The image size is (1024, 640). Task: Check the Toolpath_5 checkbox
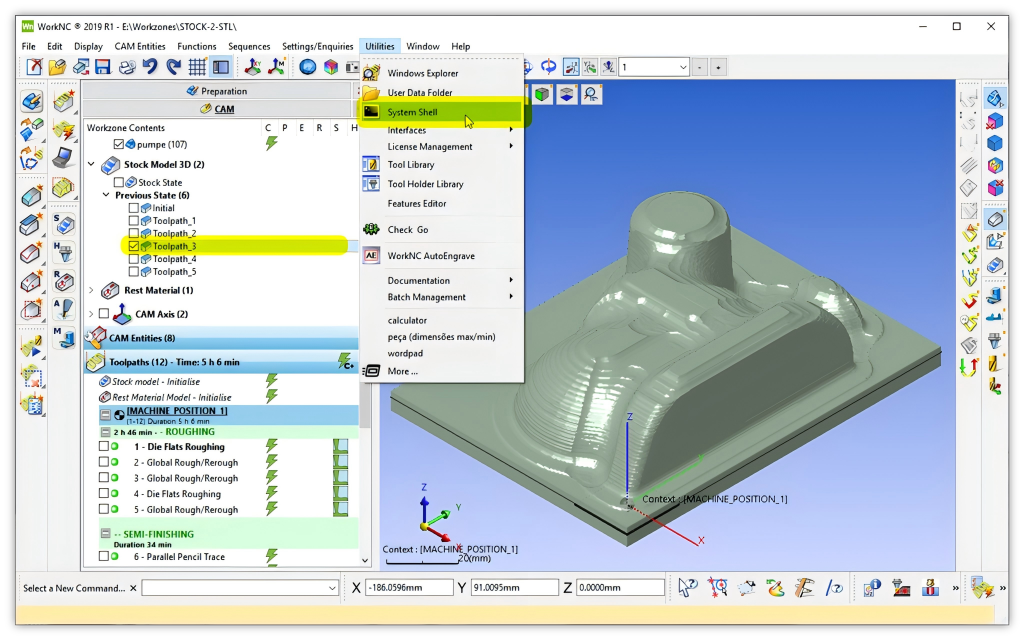(x=134, y=272)
